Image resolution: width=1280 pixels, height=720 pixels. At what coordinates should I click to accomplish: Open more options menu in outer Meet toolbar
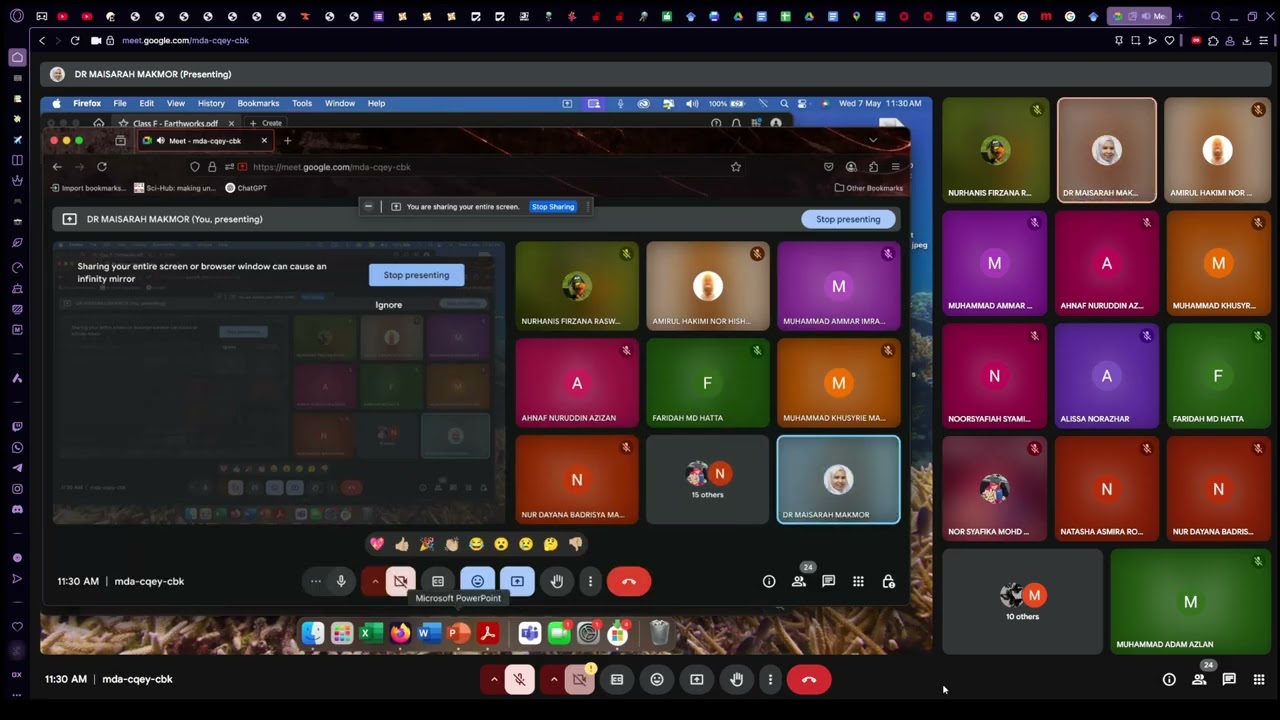tap(770, 680)
